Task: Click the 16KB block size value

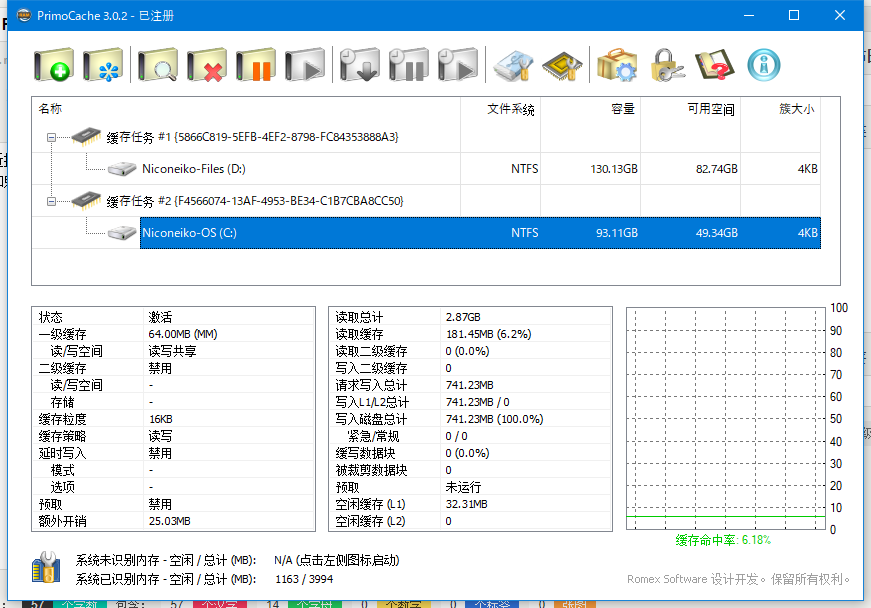Action: pyautogui.click(x=161, y=419)
